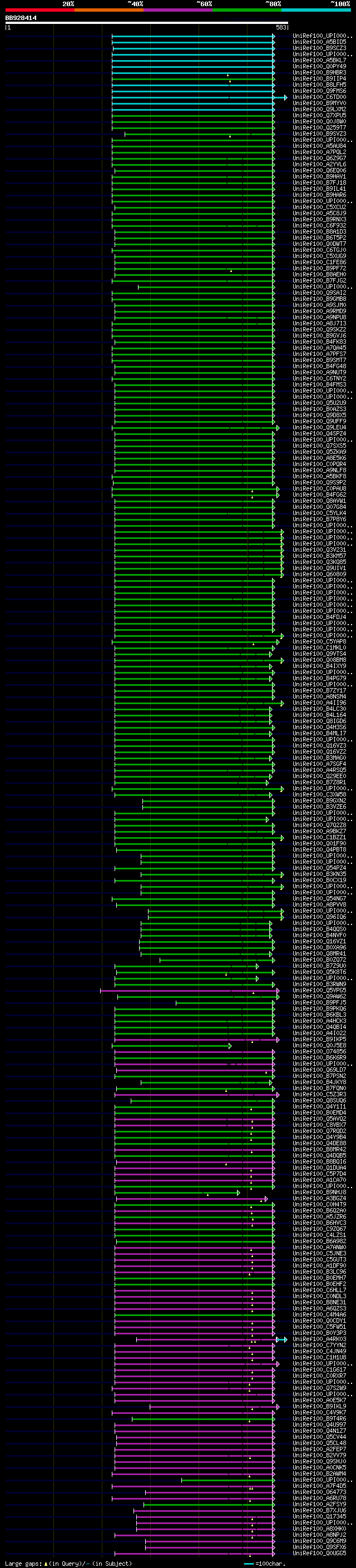Image resolution: width=356 pixels, height=1568 pixels.
Task: Click hit UniRef100_Q0J8W0
Action: 319,122
